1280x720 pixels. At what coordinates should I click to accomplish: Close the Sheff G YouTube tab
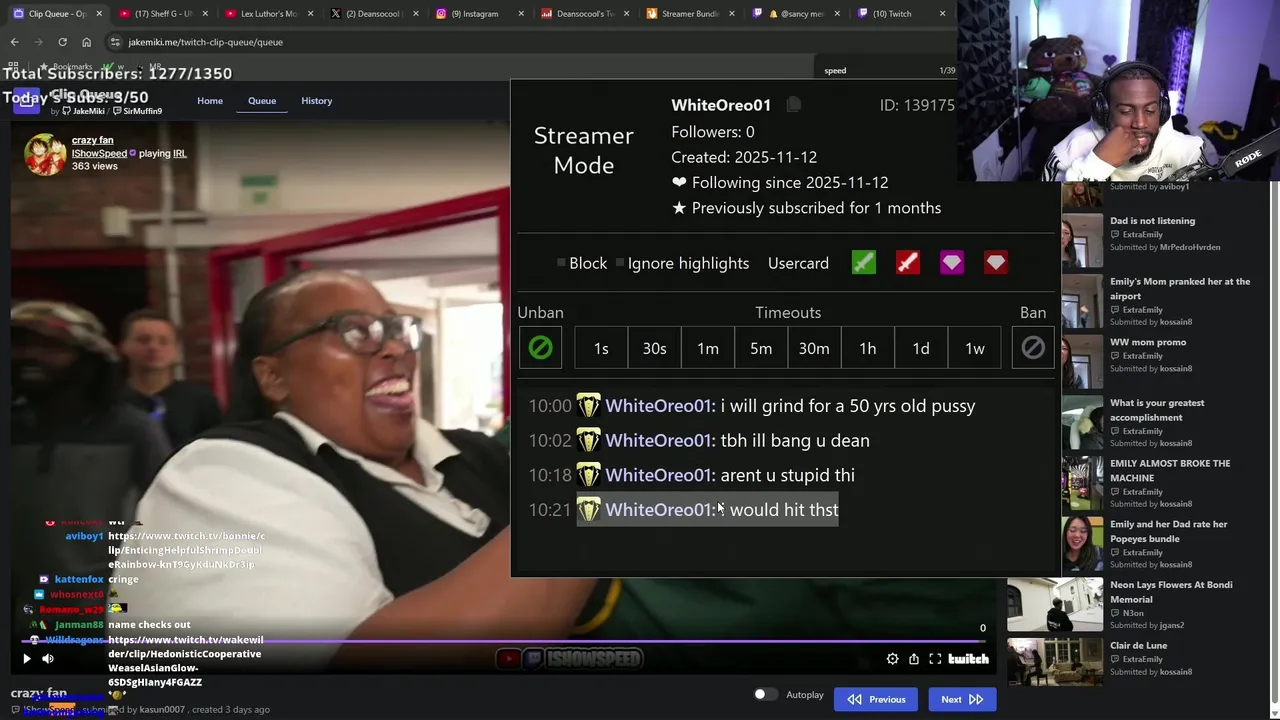(x=206, y=14)
